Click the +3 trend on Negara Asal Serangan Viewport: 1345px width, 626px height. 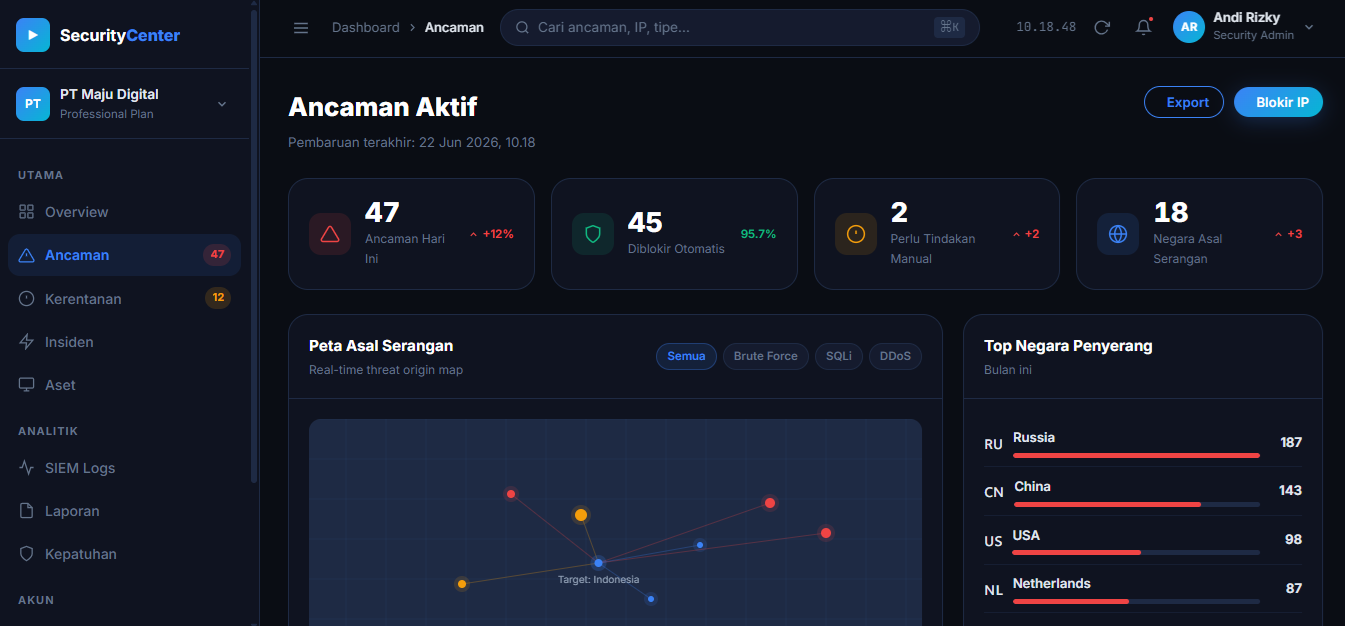tap(1288, 234)
